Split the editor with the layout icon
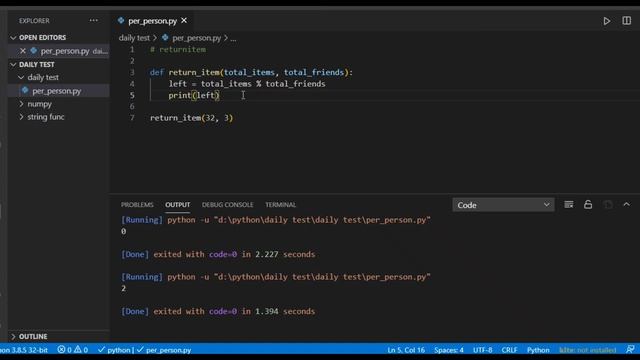 (627, 21)
